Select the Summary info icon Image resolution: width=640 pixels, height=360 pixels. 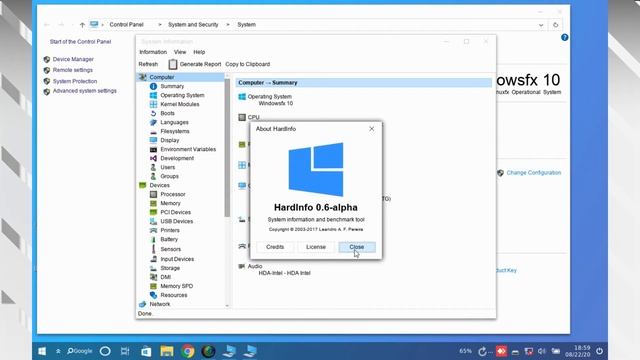click(x=153, y=86)
